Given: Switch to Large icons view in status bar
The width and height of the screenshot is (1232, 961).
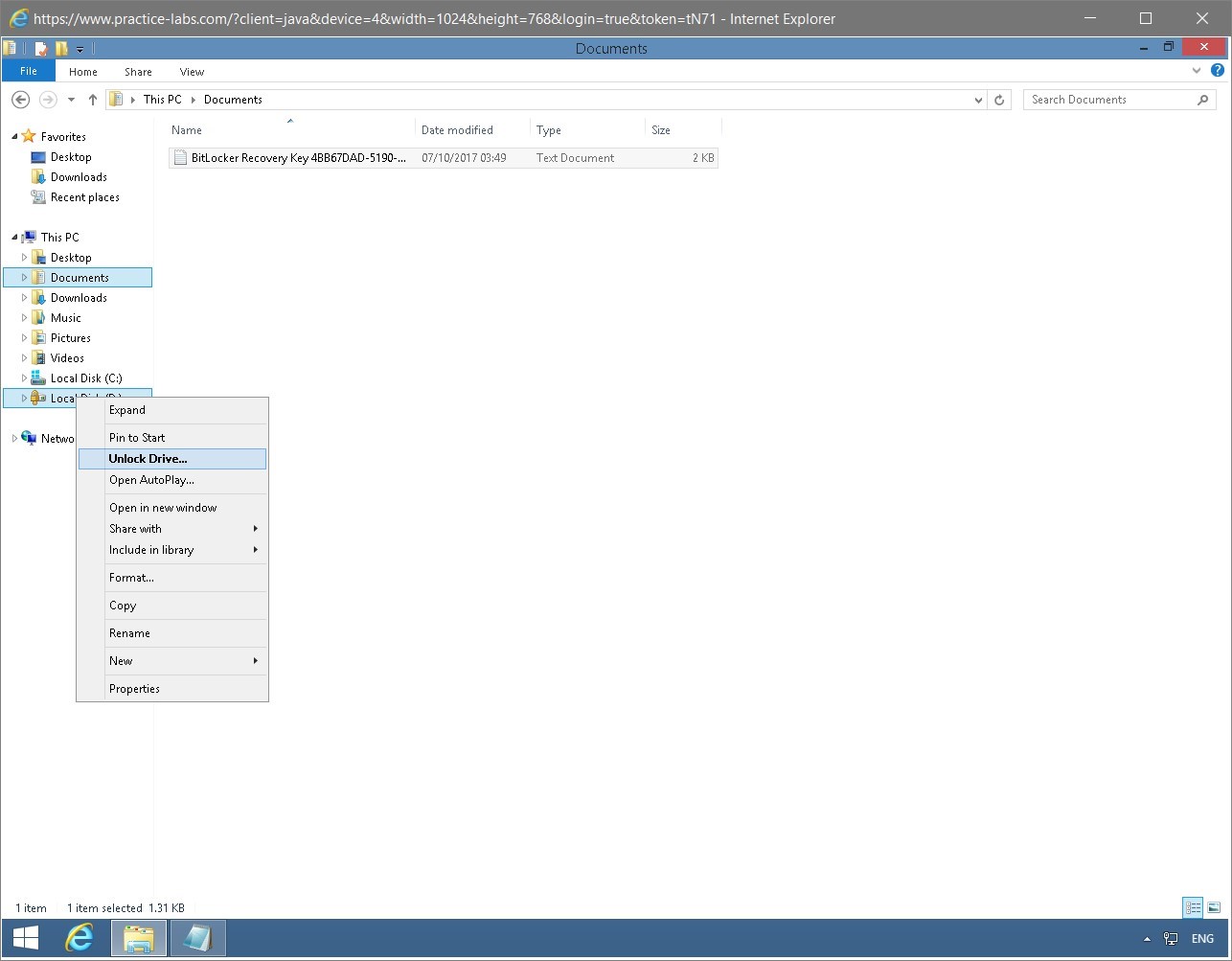Looking at the screenshot, I should pos(1215,907).
